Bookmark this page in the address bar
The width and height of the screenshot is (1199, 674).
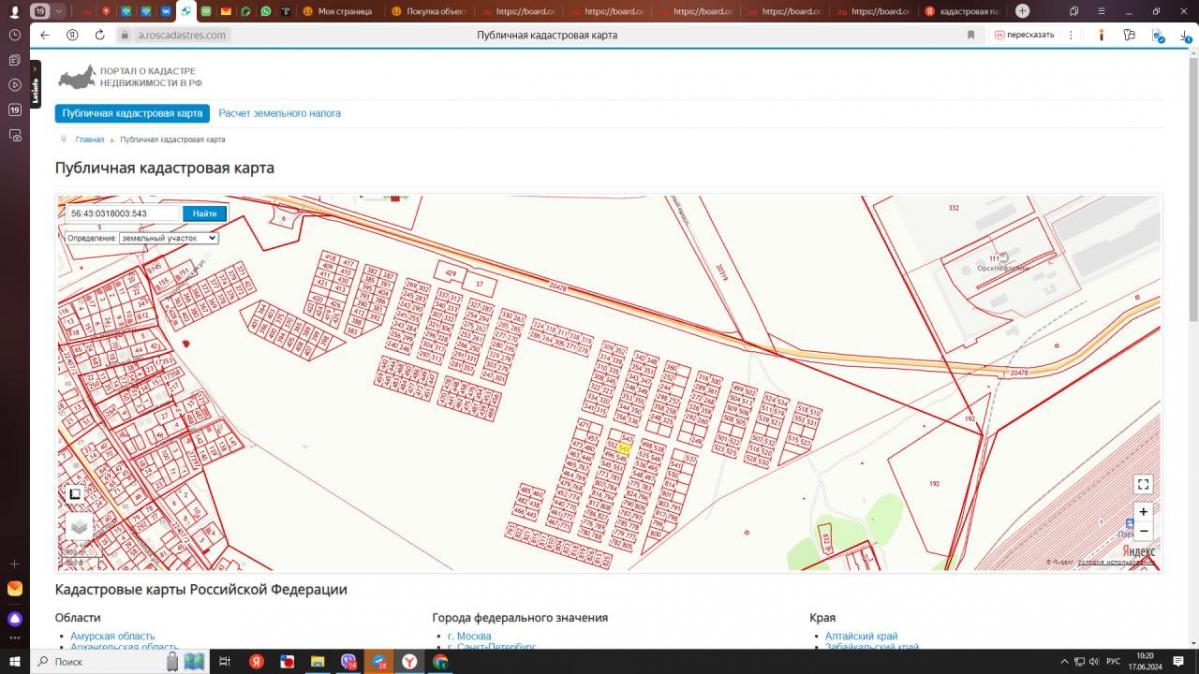[970, 35]
